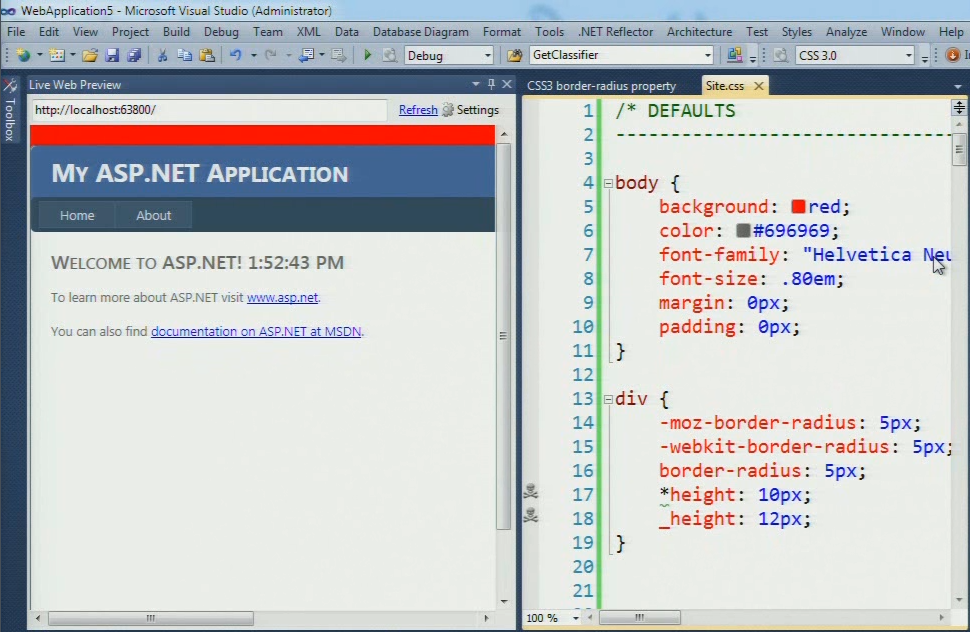Viewport: 970px width, 632px height.
Task: Start debugging with the green play icon
Action: tap(367, 56)
